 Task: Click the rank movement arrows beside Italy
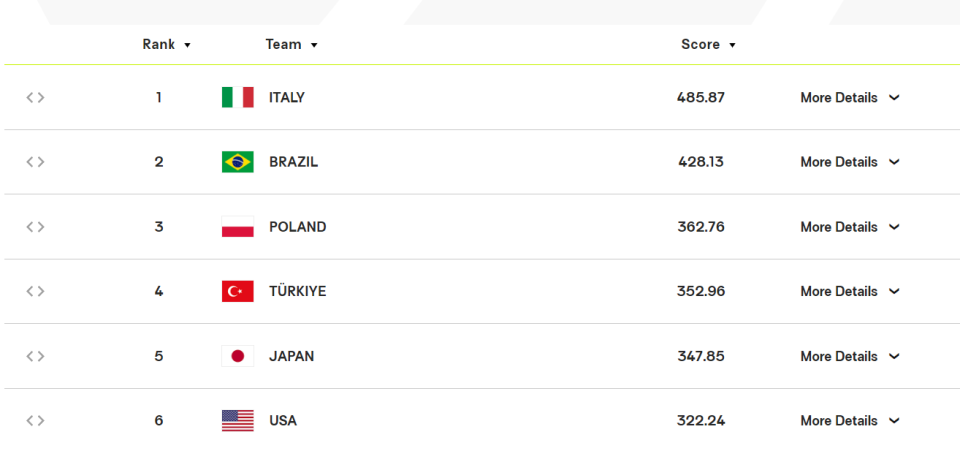tap(36, 97)
